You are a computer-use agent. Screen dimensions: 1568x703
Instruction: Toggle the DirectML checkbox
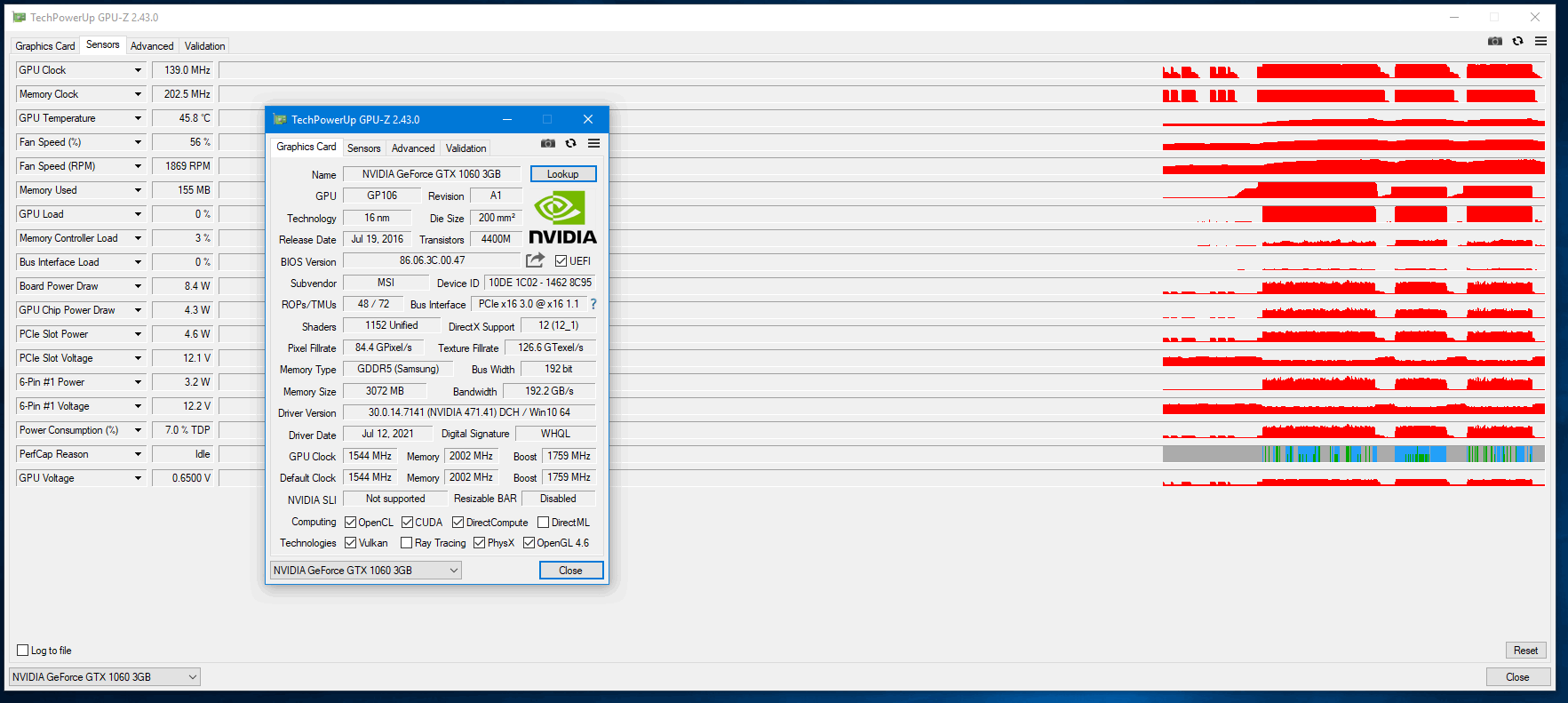544,523
